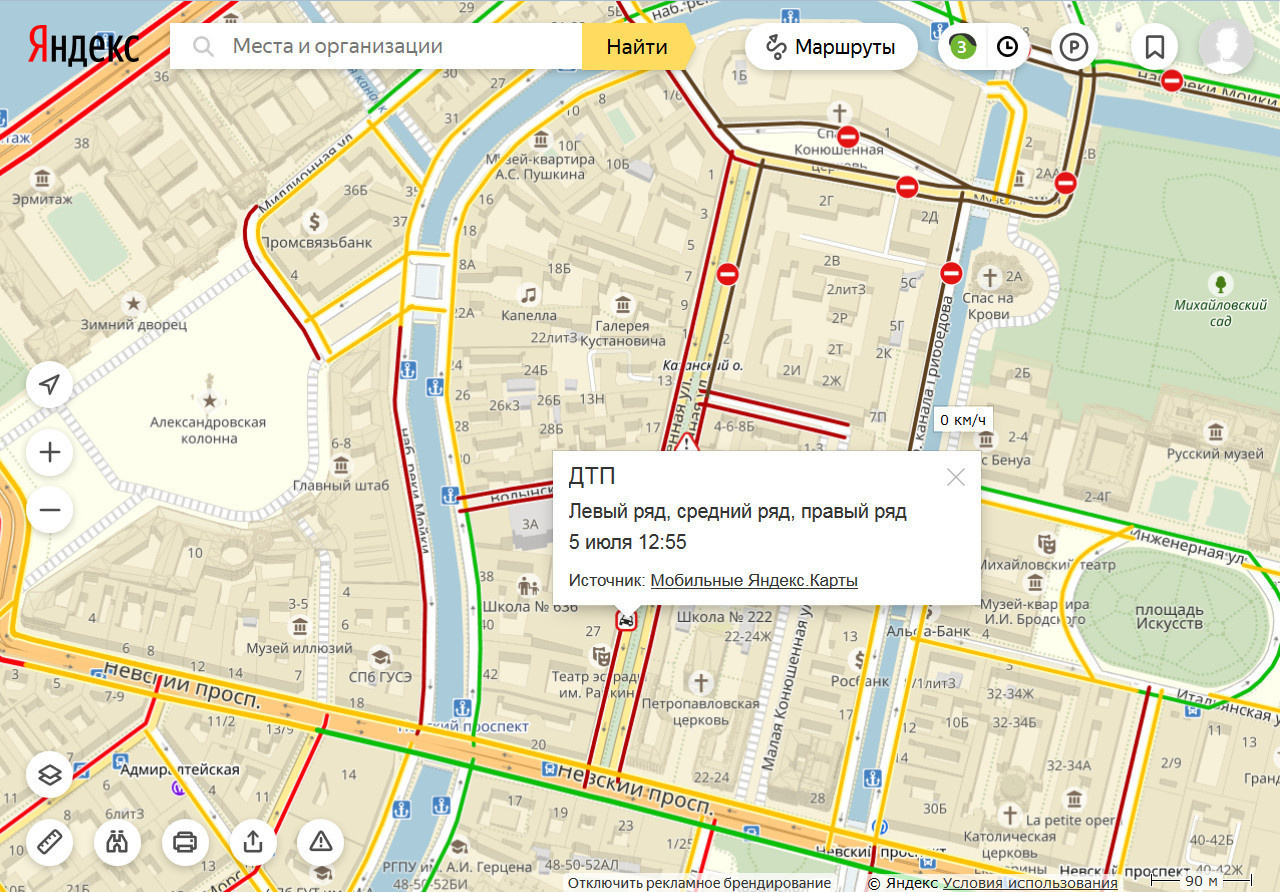
Task: Open the user profile avatar
Action: pos(1226,46)
